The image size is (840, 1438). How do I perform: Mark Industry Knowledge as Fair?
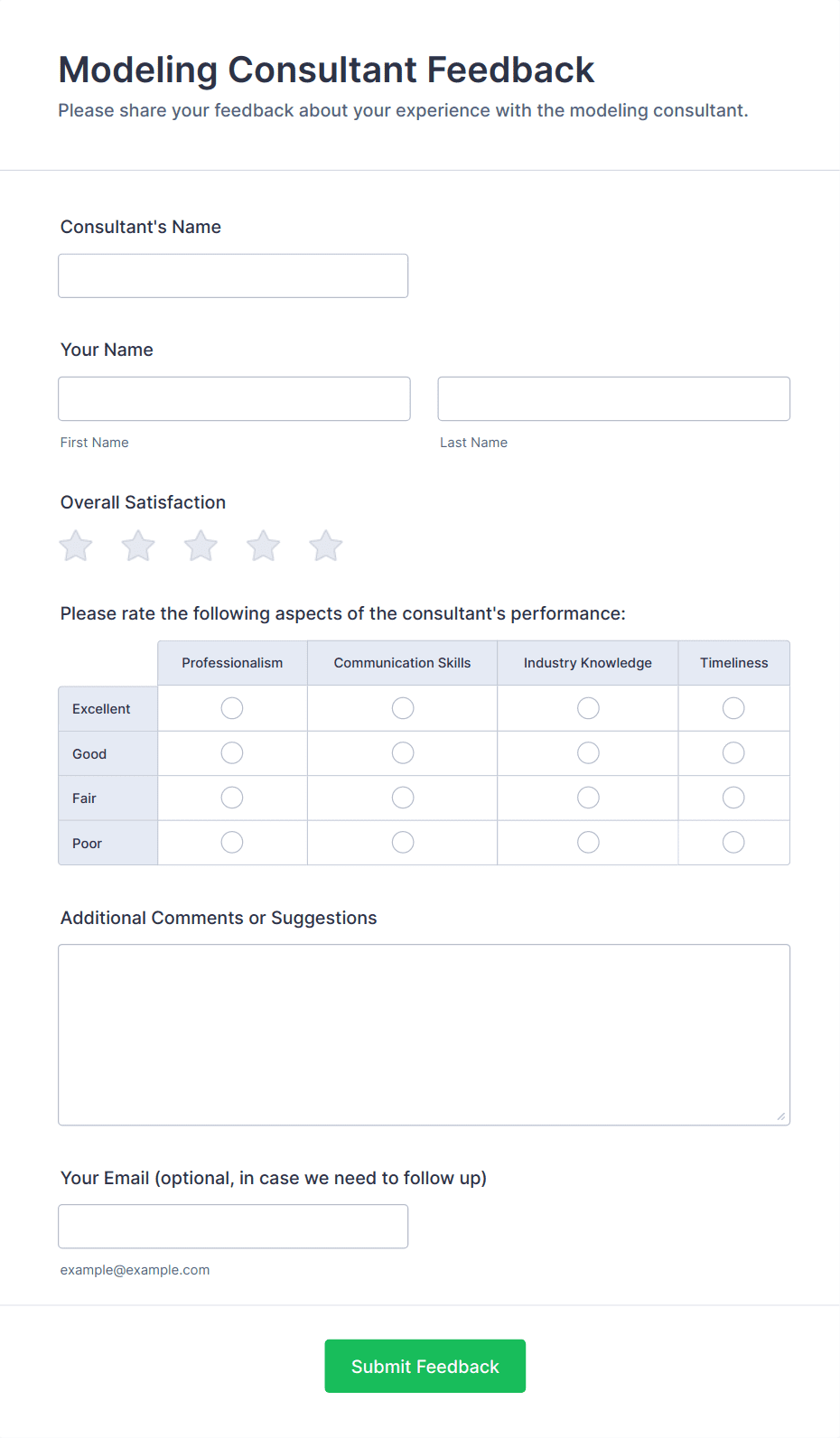coord(588,798)
